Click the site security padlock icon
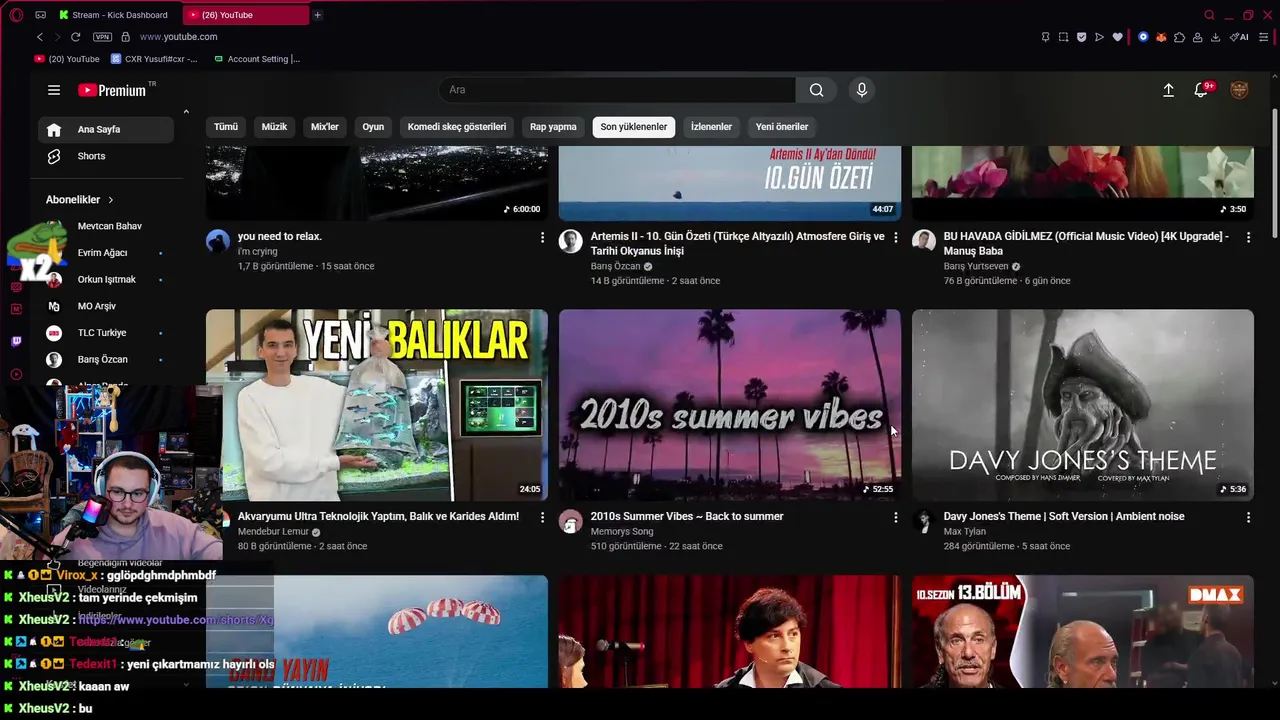The image size is (1280, 720). point(125,37)
